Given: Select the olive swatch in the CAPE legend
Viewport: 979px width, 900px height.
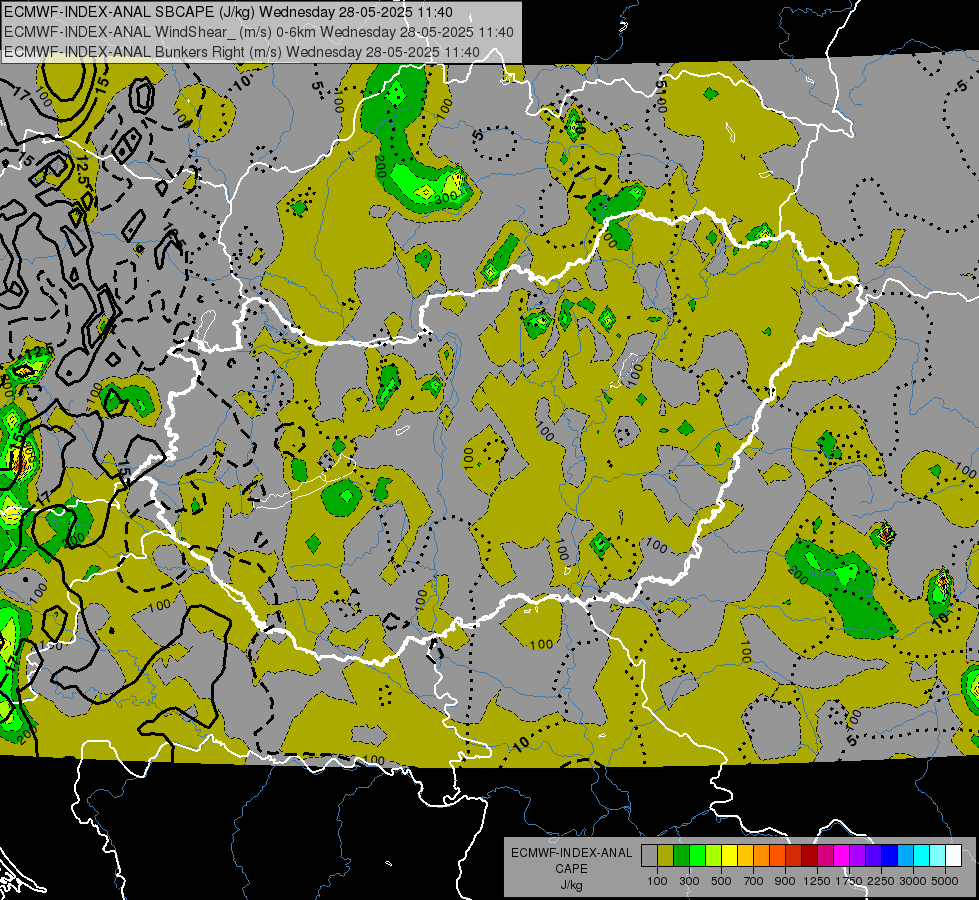Looking at the screenshot, I should pos(666,855).
